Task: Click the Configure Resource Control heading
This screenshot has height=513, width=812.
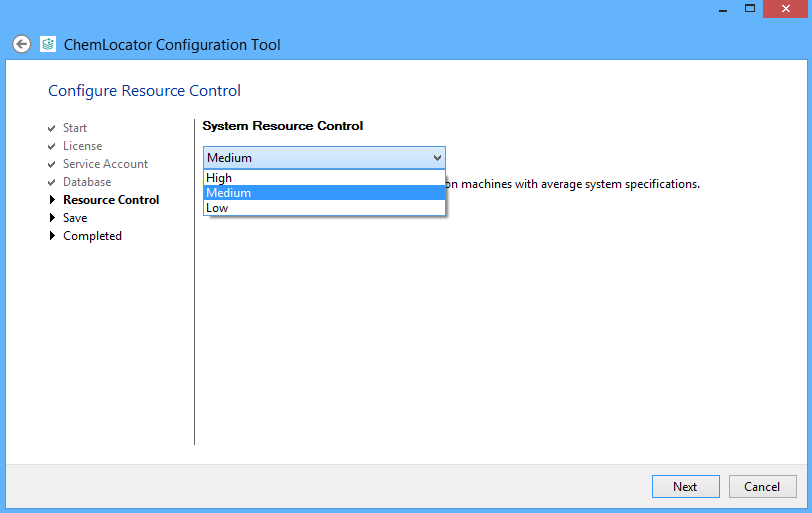Action: click(144, 91)
